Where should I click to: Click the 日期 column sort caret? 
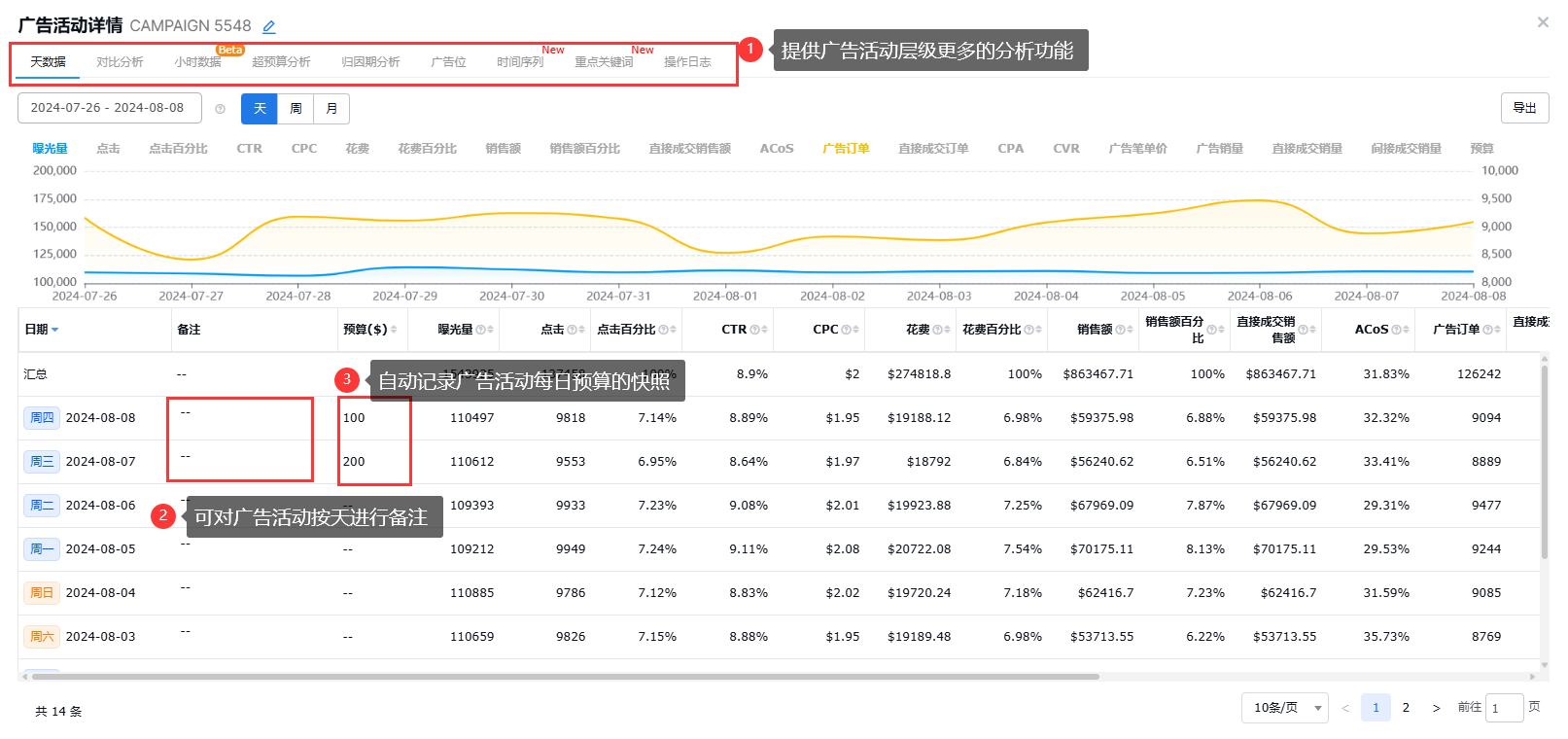pos(55,330)
